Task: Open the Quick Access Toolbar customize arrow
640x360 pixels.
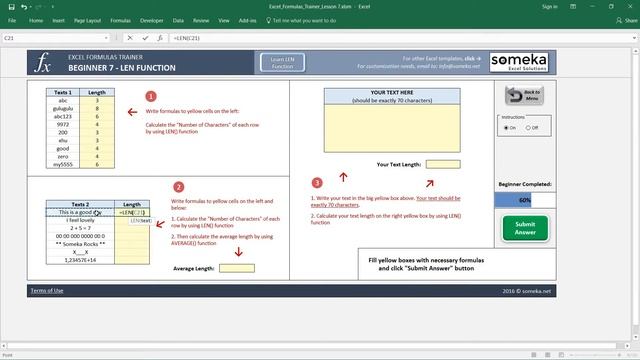Action: pos(53,7)
